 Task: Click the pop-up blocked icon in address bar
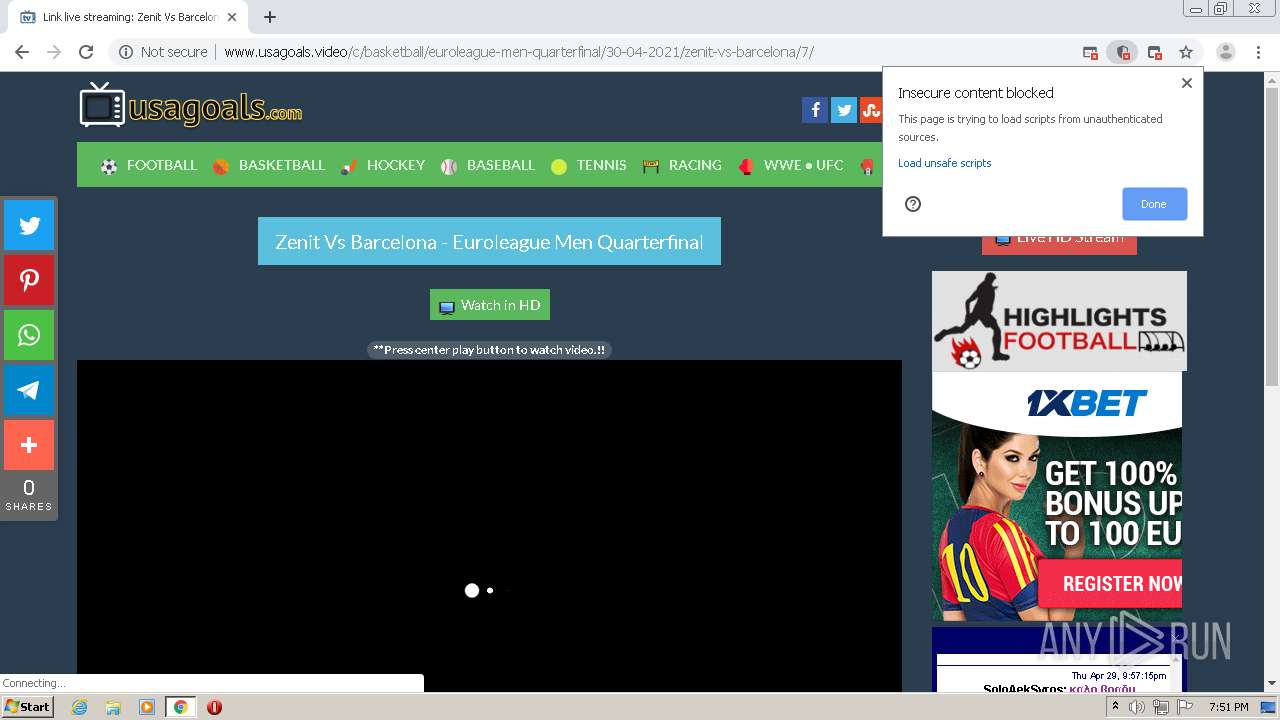click(x=1090, y=52)
